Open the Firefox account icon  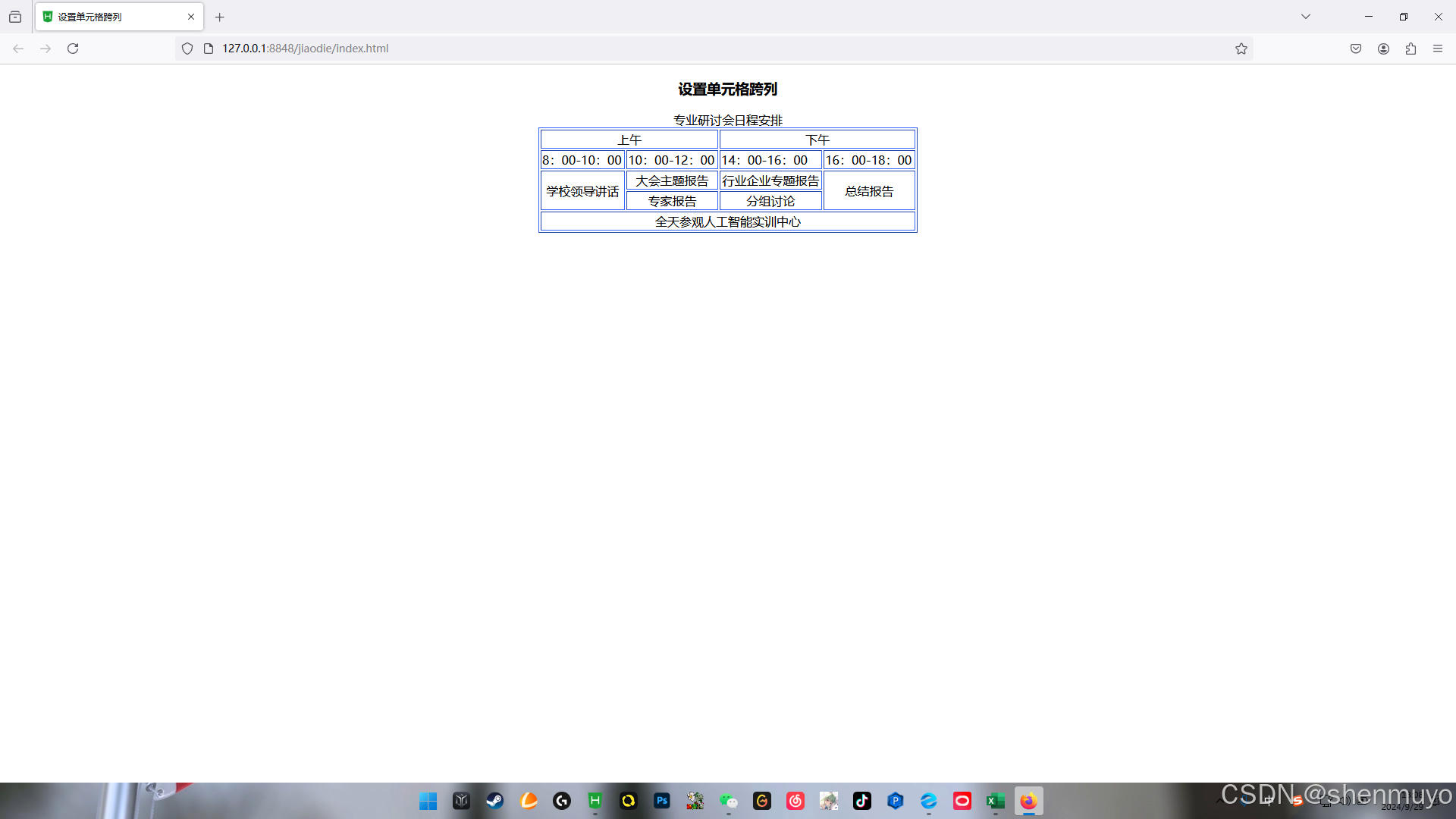click(1383, 49)
